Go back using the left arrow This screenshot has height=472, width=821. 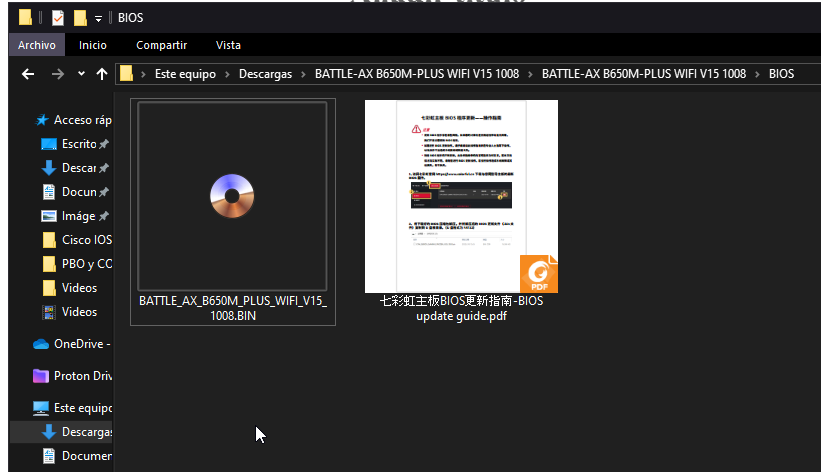[27, 74]
